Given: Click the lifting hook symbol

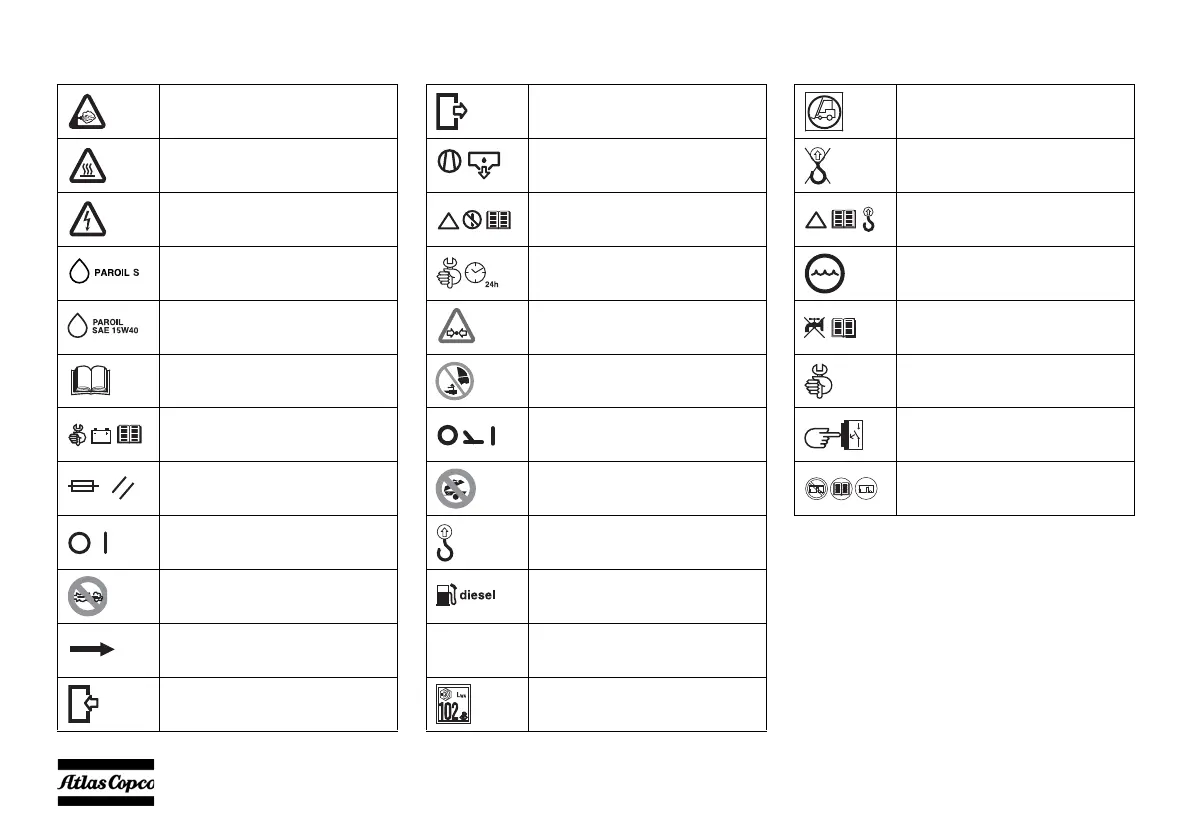Looking at the screenshot, I should click(x=445, y=543).
